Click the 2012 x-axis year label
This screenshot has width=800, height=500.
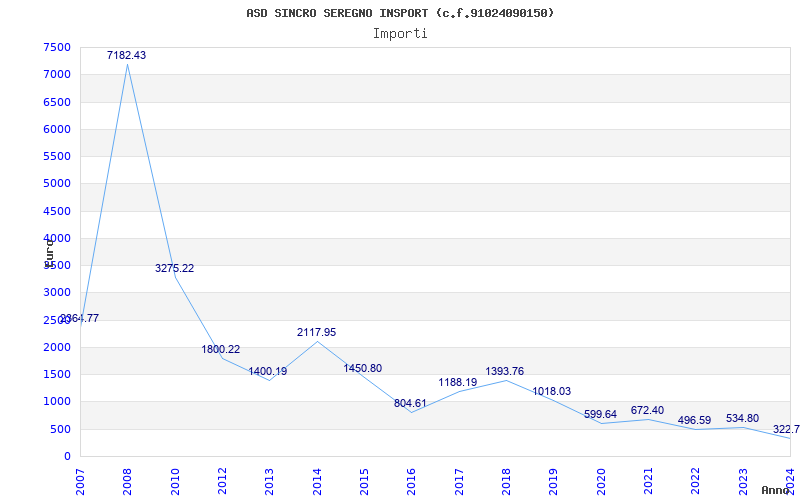coord(222,482)
